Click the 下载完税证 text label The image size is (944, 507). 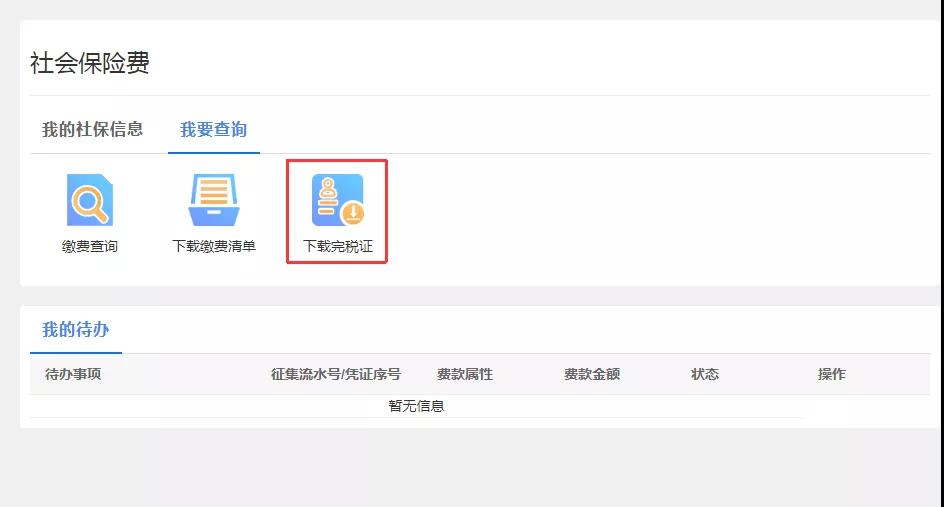coord(337,246)
